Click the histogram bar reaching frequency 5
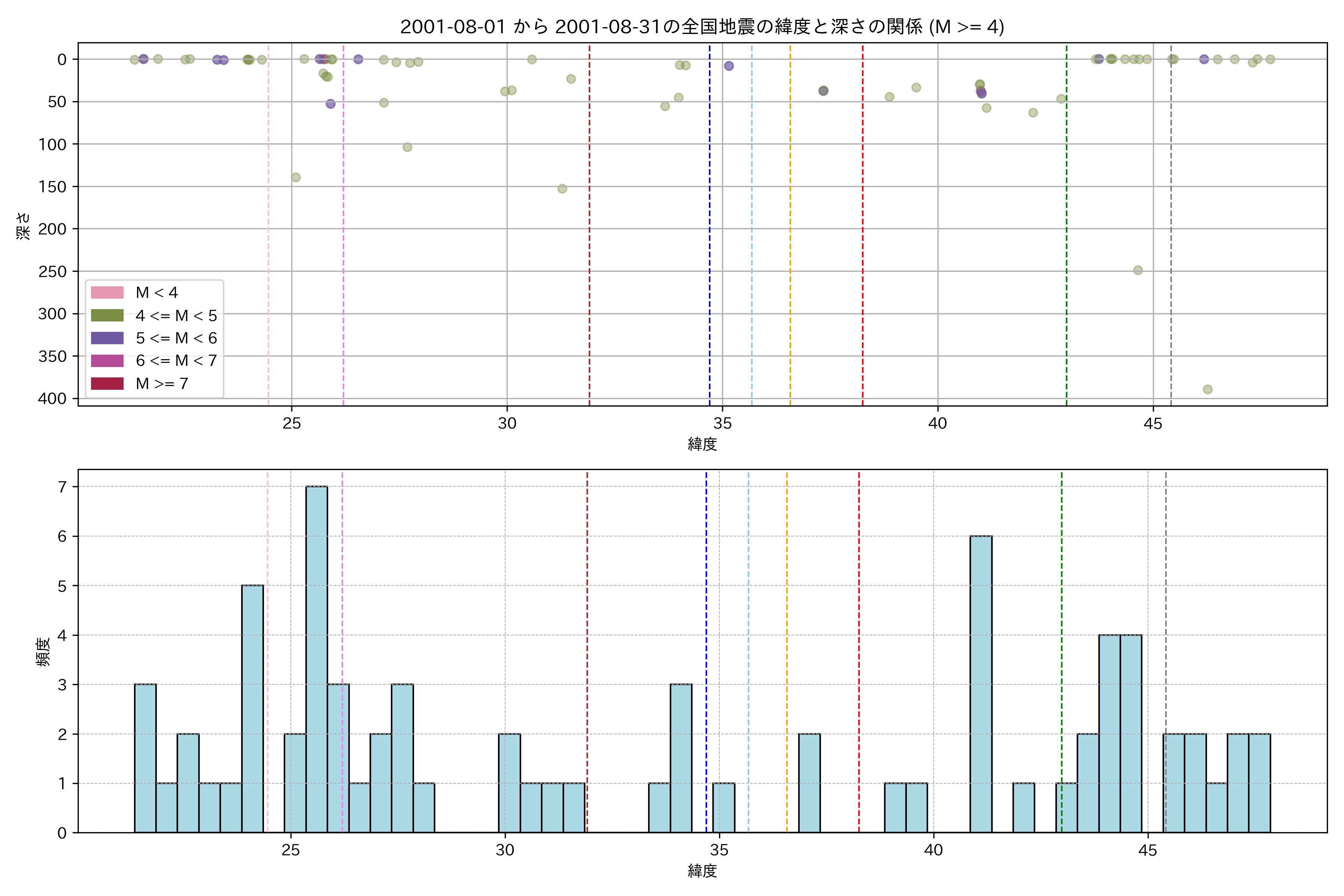This screenshot has height=896, width=1344. (252, 709)
